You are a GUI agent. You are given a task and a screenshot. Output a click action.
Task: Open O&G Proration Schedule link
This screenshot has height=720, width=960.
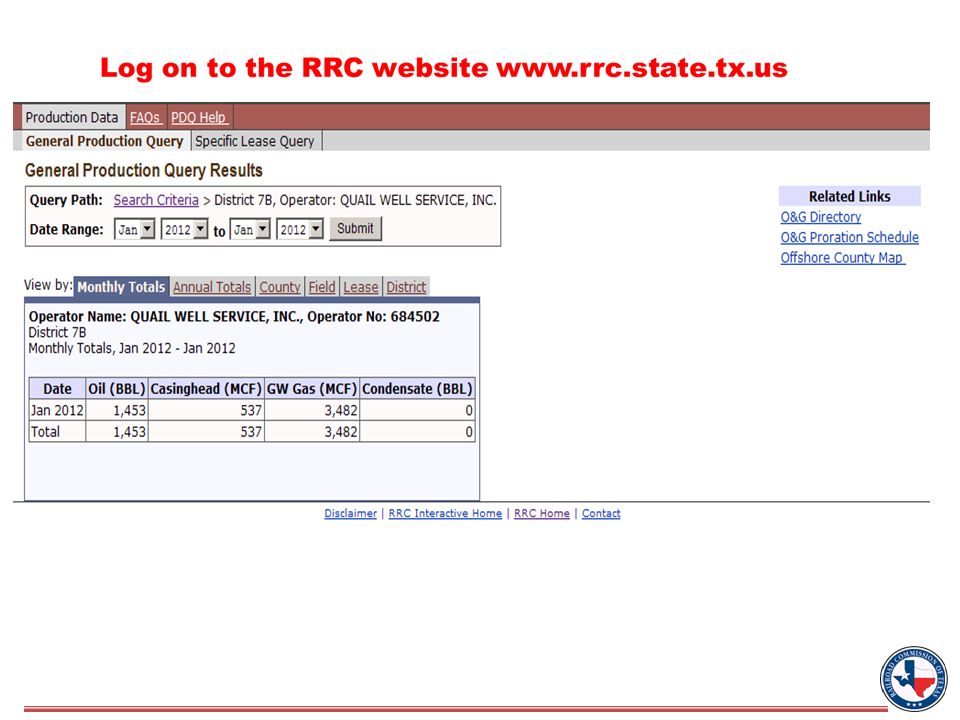pyautogui.click(x=850, y=237)
